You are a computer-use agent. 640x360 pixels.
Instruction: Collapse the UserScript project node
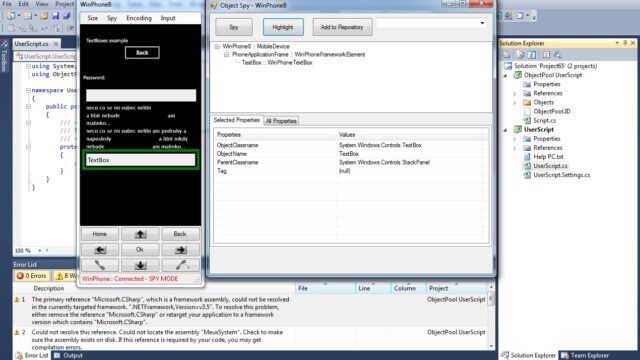click(x=506, y=130)
